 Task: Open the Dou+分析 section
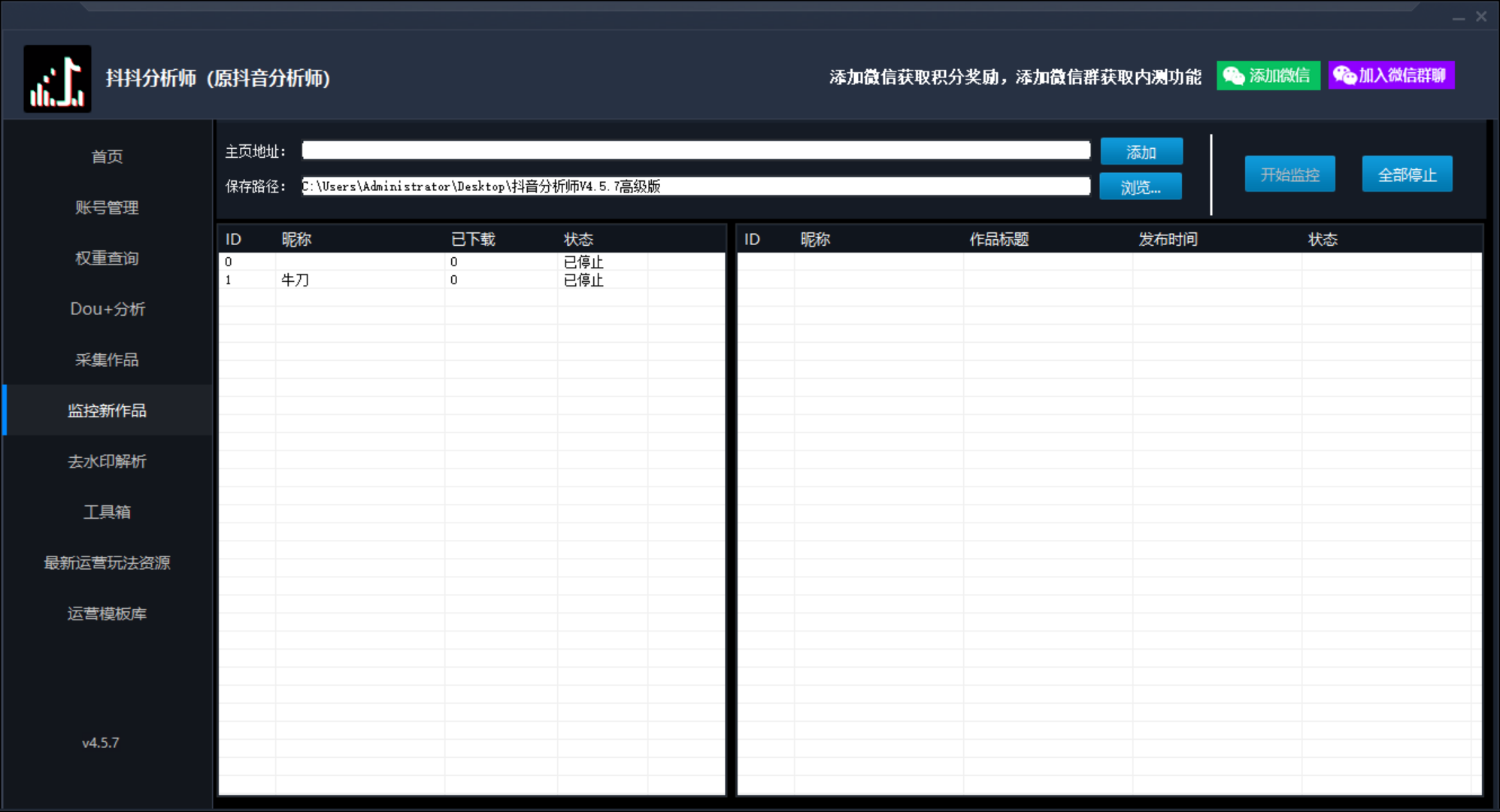point(107,309)
